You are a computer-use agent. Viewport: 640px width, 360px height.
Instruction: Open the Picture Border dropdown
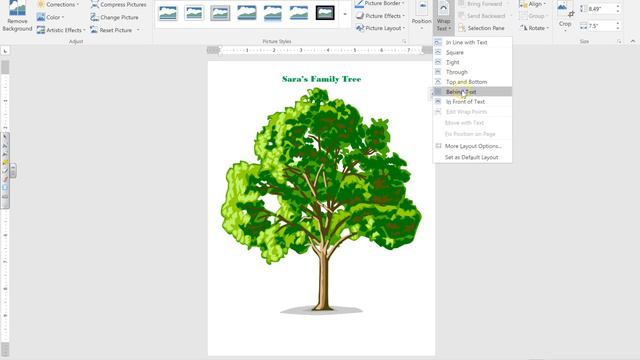point(380,4)
